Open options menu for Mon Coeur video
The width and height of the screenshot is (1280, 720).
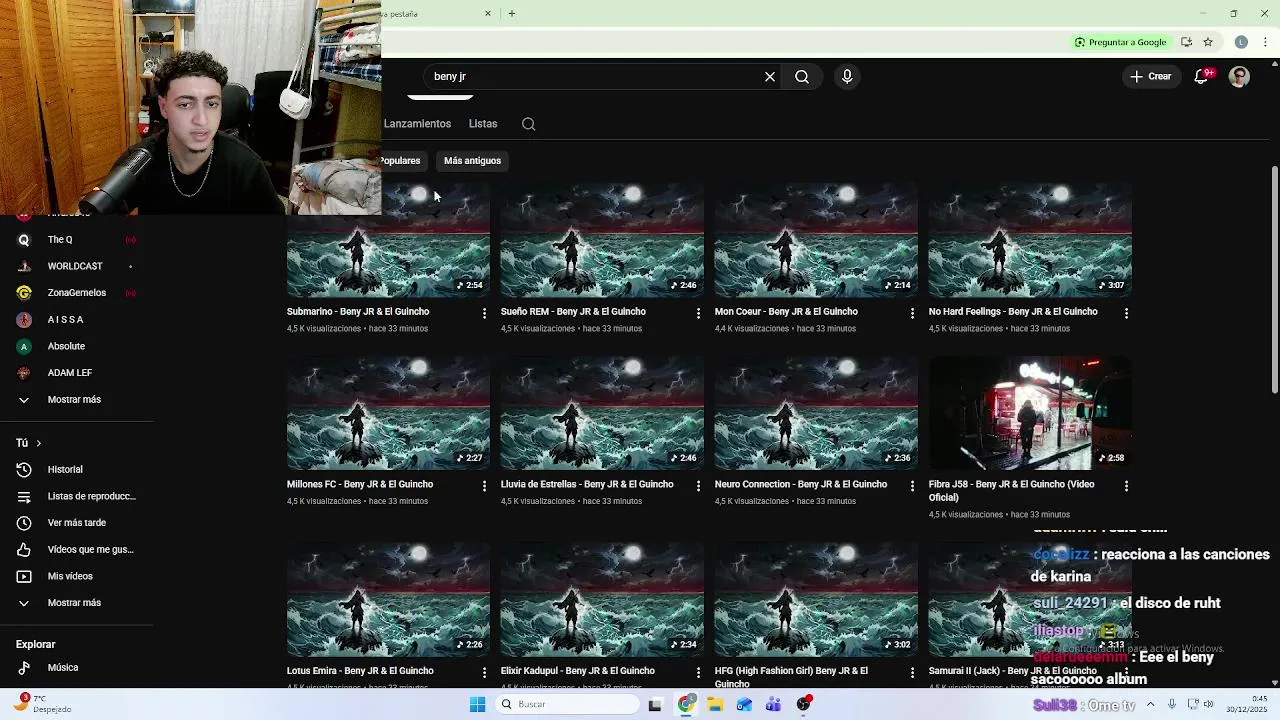912,313
